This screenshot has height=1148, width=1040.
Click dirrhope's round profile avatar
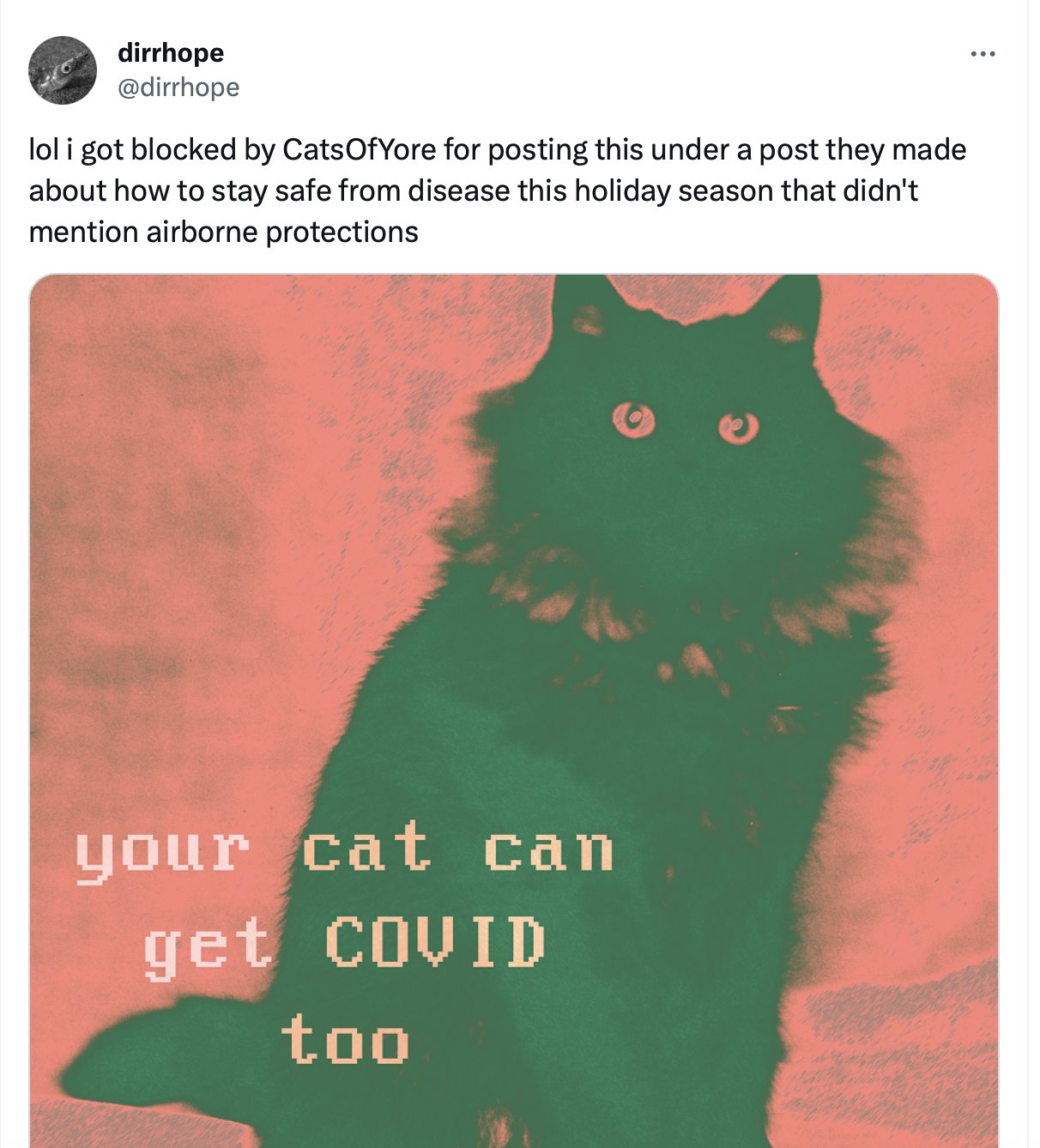coord(63,70)
